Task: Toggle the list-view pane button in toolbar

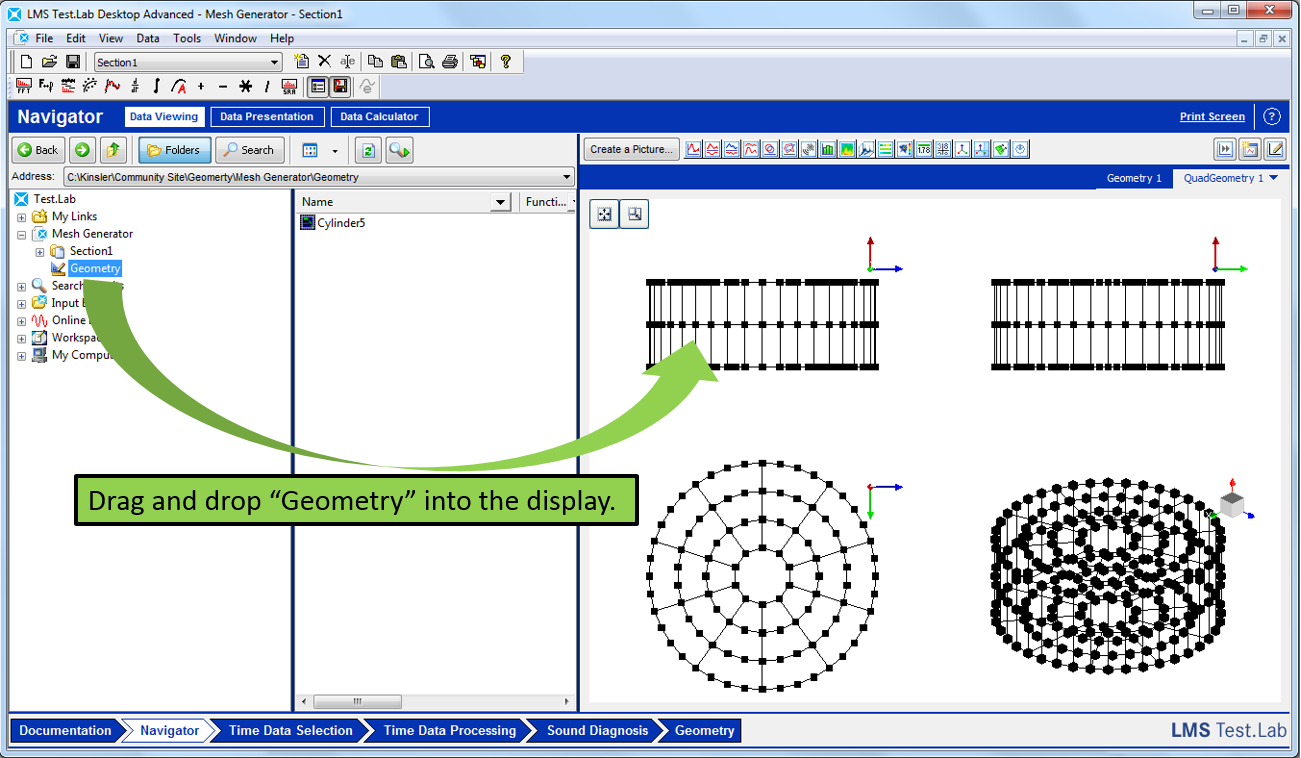Action: coord(318,87)
